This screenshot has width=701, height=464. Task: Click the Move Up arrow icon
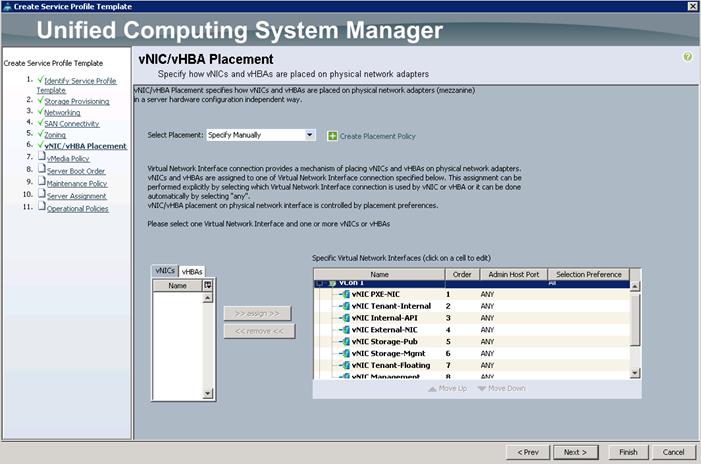click(x=432, y=389)
